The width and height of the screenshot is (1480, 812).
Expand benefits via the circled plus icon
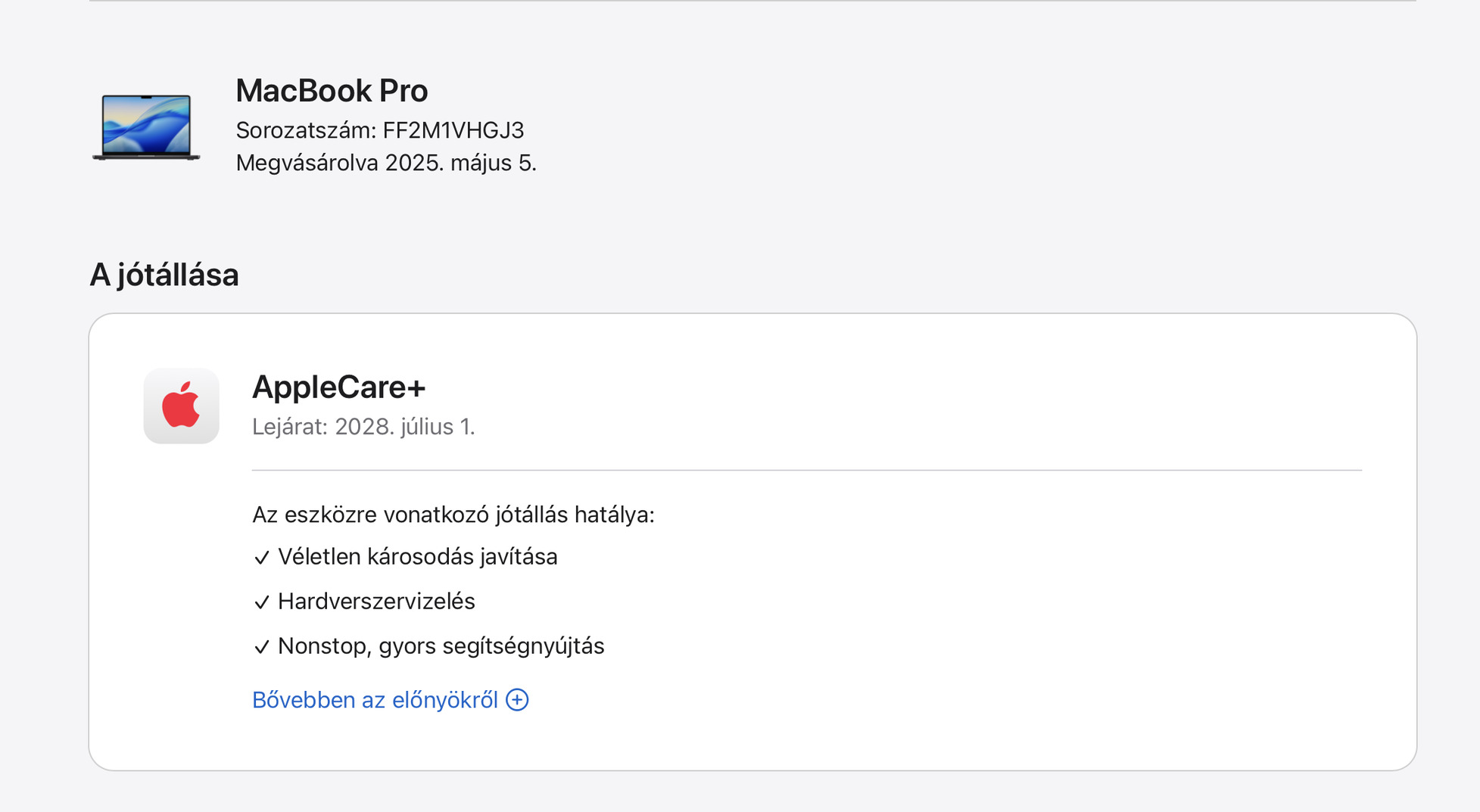[517, 700]
